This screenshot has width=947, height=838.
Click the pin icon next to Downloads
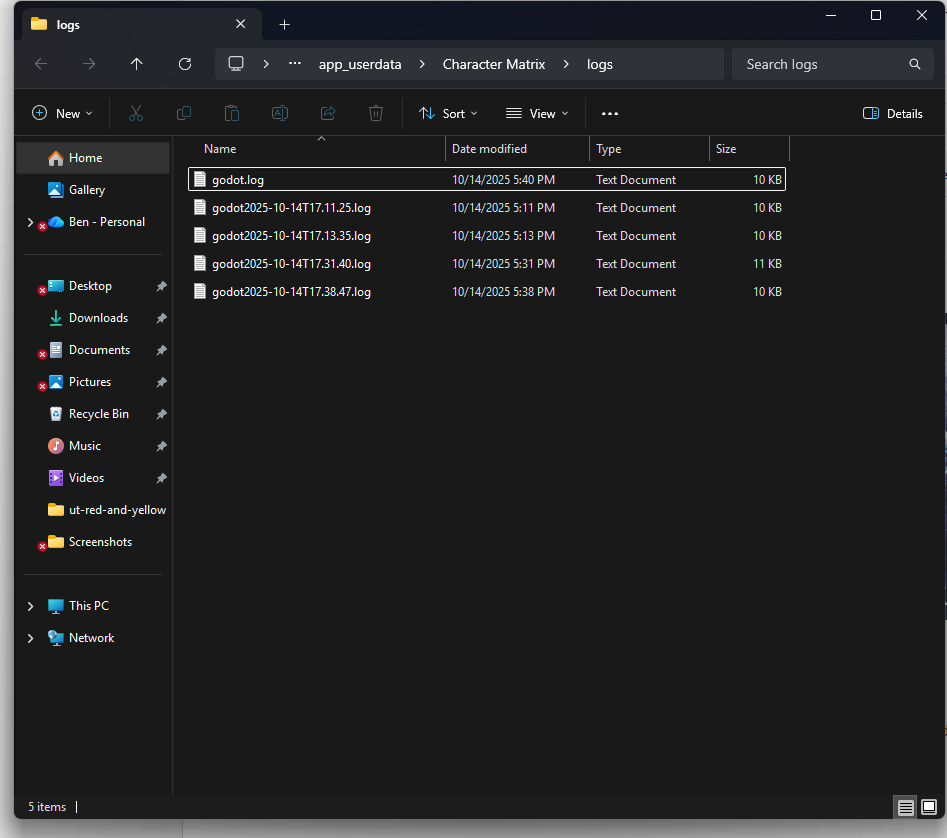(161, 318)
